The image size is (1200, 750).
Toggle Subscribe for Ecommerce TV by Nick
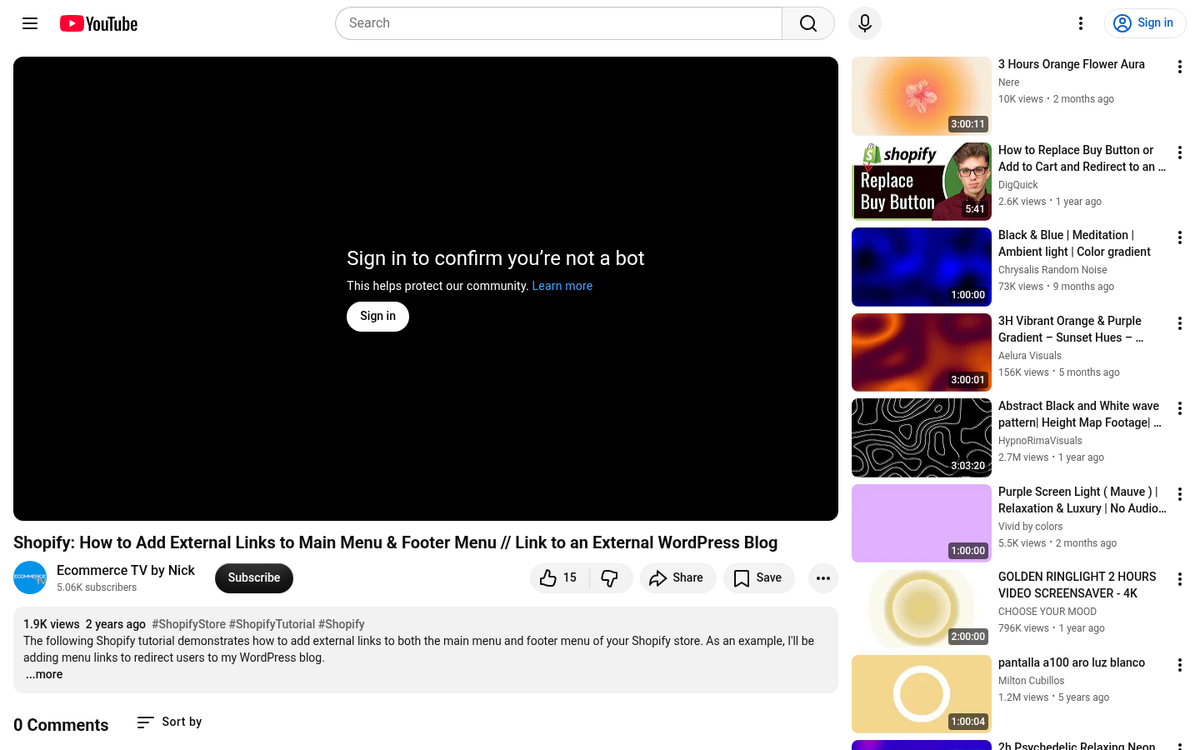(x=253, y=578)
